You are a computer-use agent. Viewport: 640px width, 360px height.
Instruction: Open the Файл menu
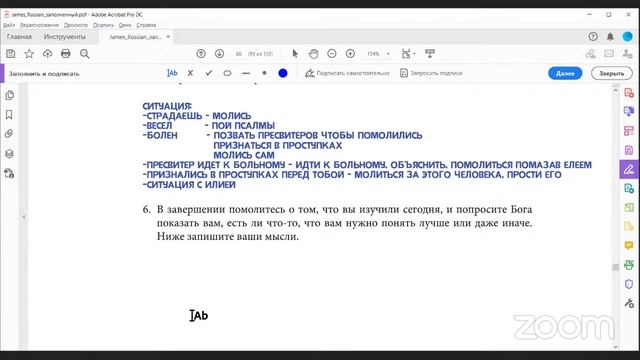click(9, 25)
